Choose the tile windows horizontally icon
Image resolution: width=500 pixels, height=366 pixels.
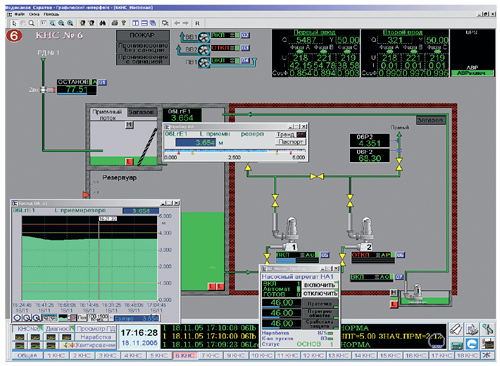(x=144, y=23)
